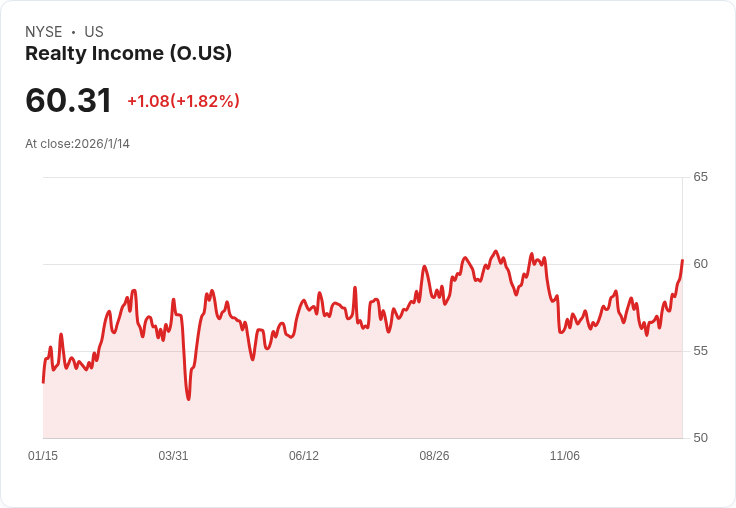Click the 60.31 current price
This screenshot has height=508, width=736.
click(x=69, y=100)
